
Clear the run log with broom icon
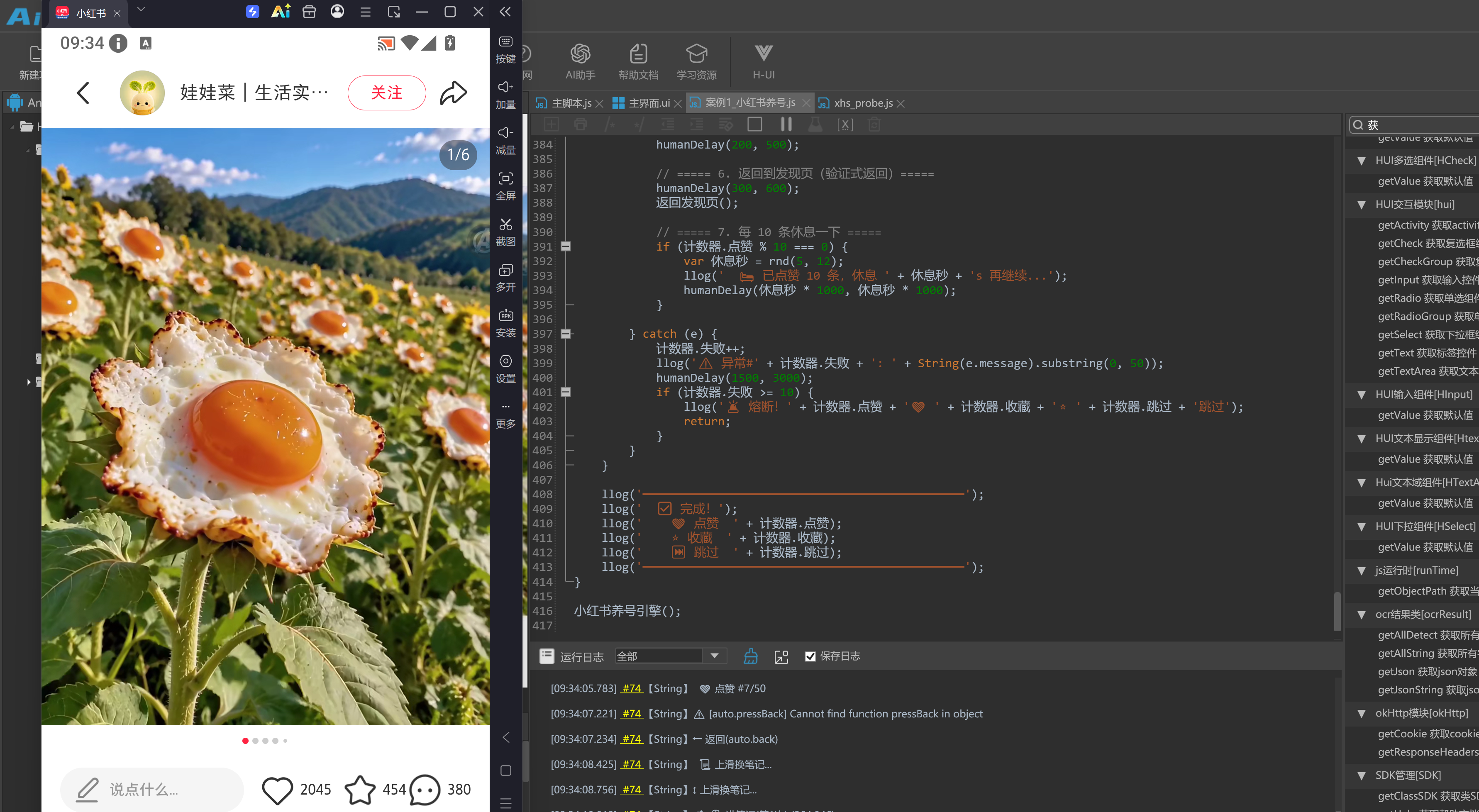[750, 656]
